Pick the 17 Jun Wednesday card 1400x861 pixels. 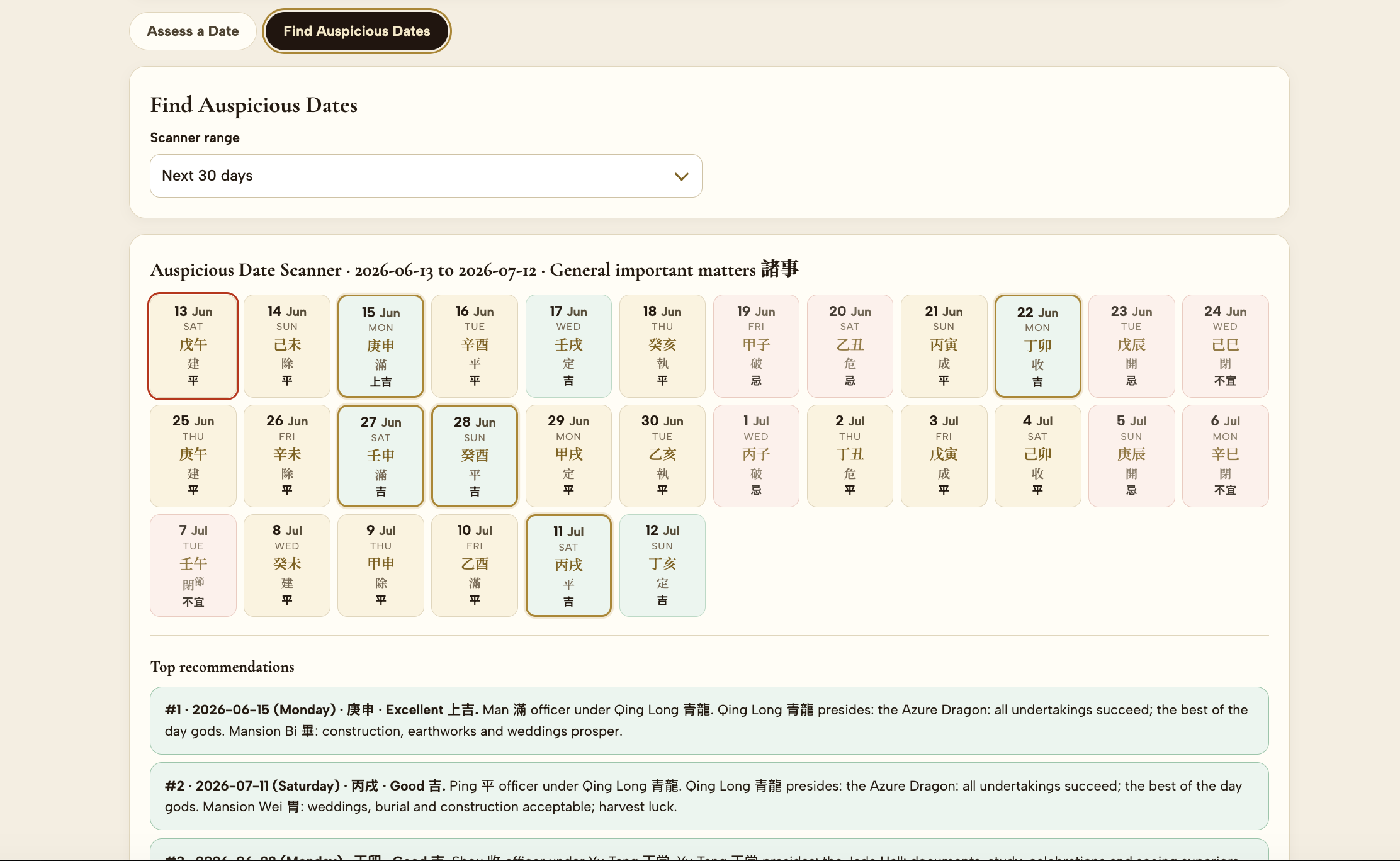[x=568, y=346]
